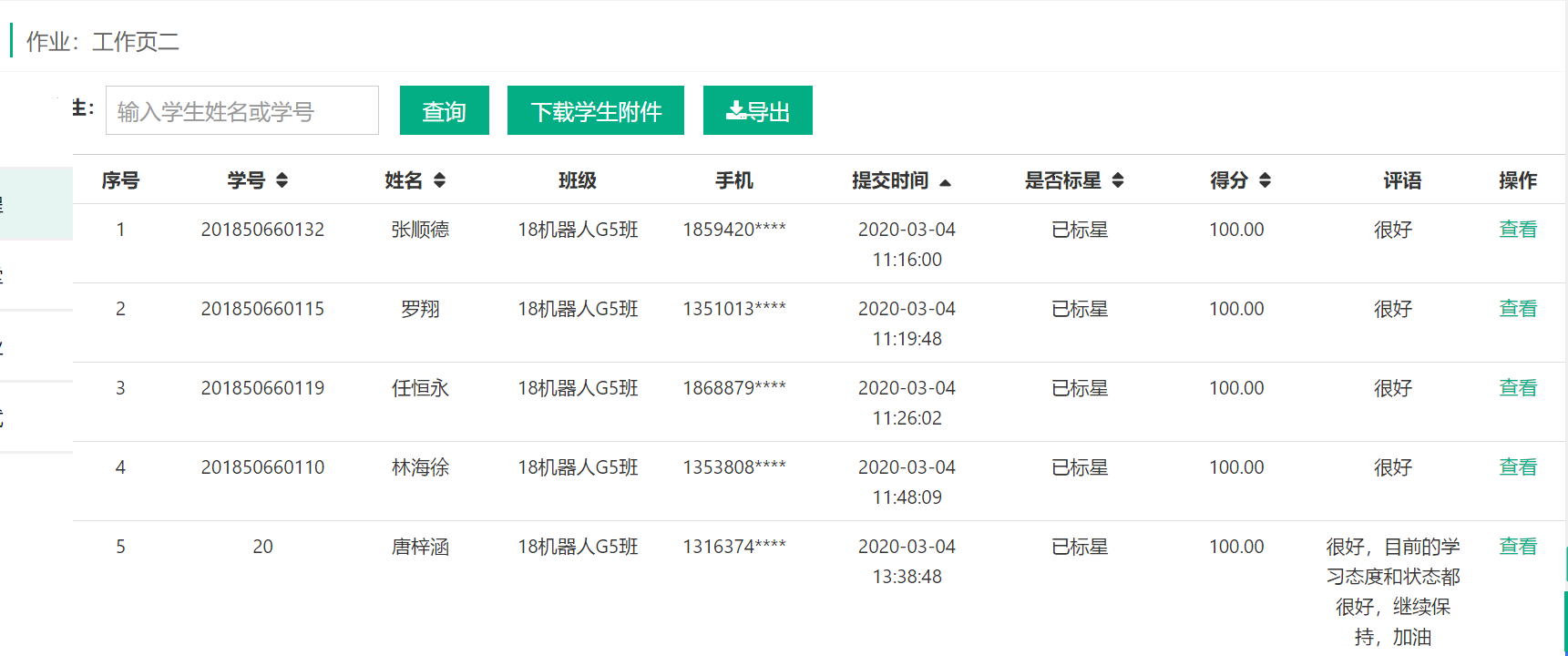Viewport: 1568px width, 656px height.
Task: Select student ID 201850660119
Action: tap(262, 388)
